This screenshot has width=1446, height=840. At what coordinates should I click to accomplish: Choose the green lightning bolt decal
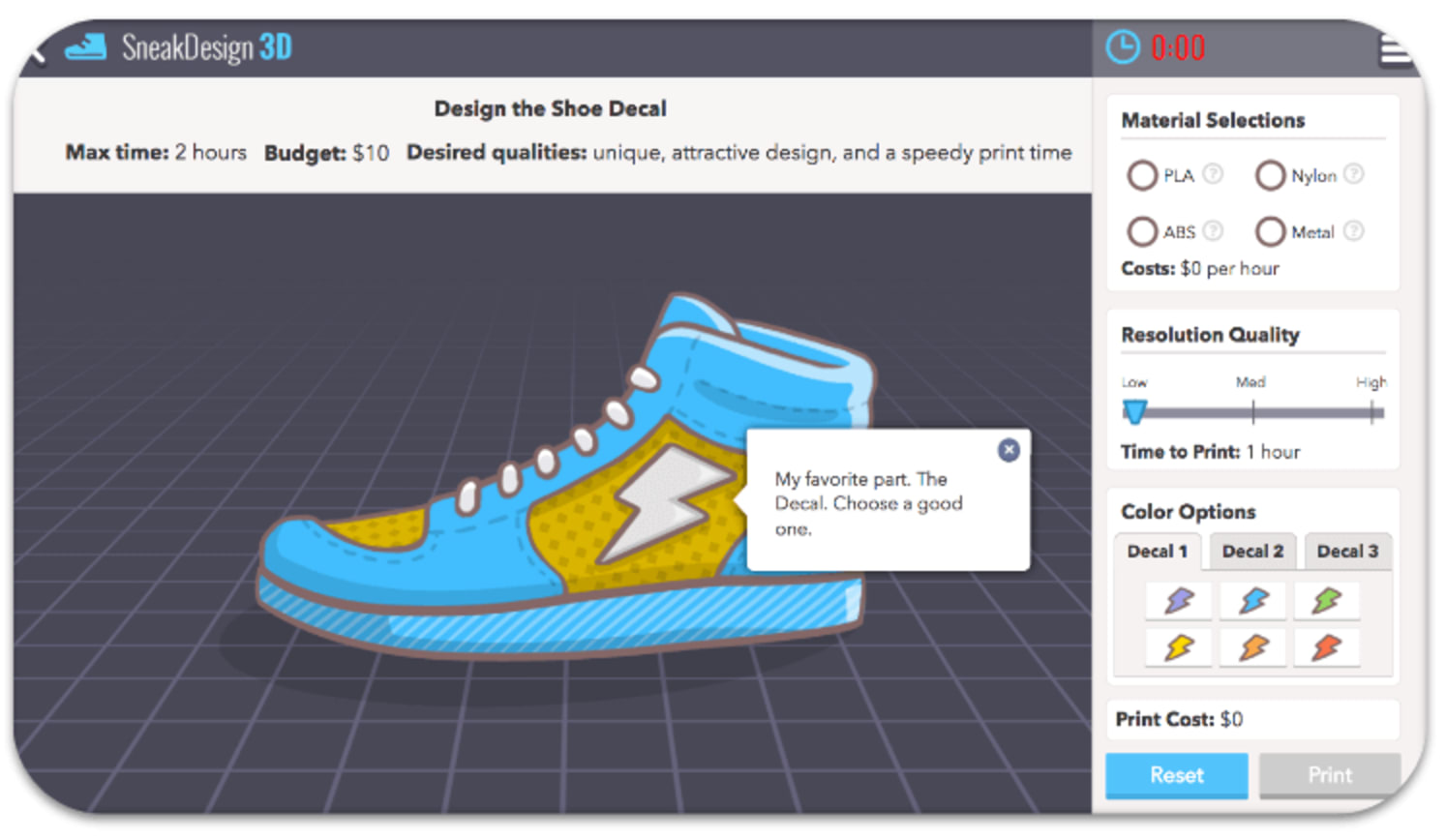[1327, 601]
